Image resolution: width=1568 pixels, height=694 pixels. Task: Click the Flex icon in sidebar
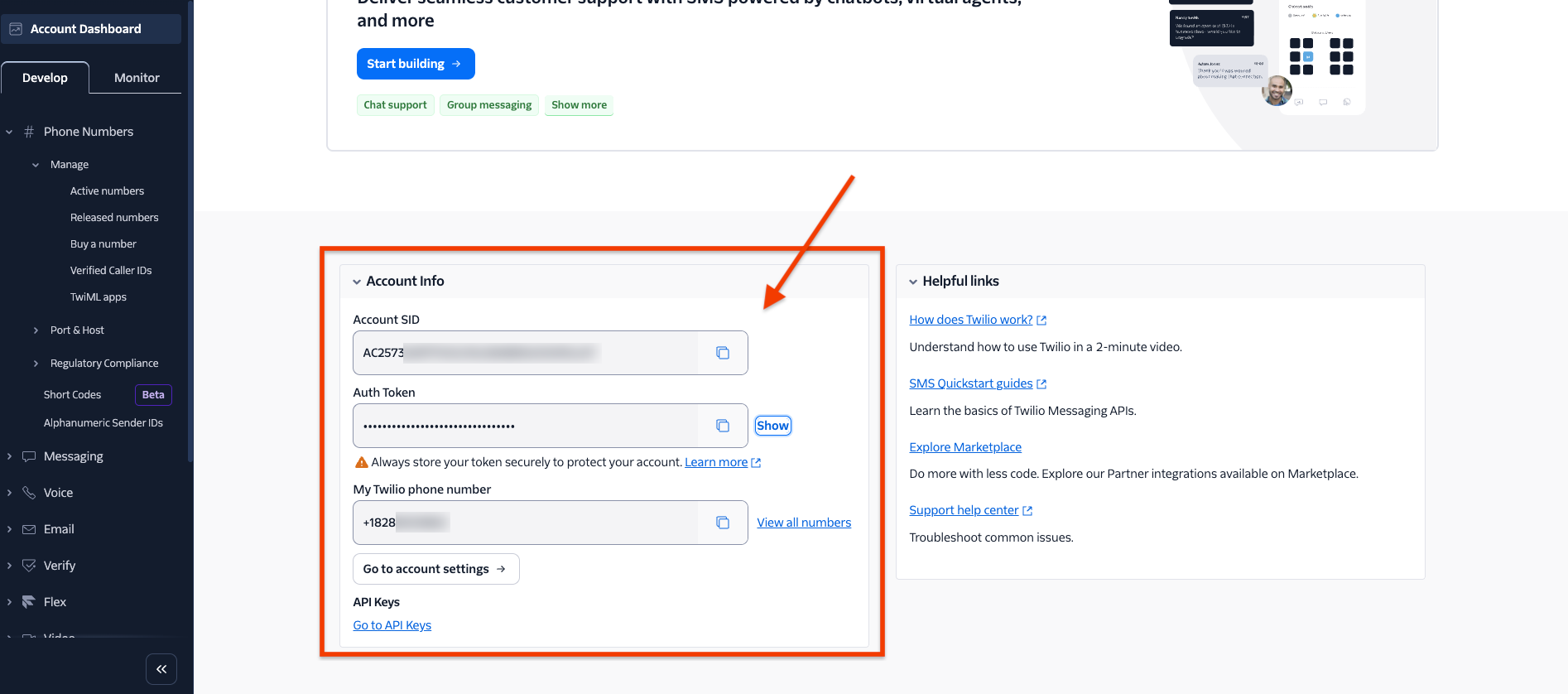[29, 602]
